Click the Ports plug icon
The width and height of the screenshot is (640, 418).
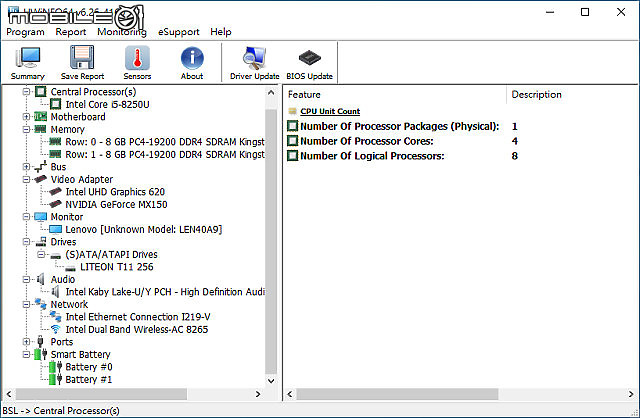click(40, 341)
